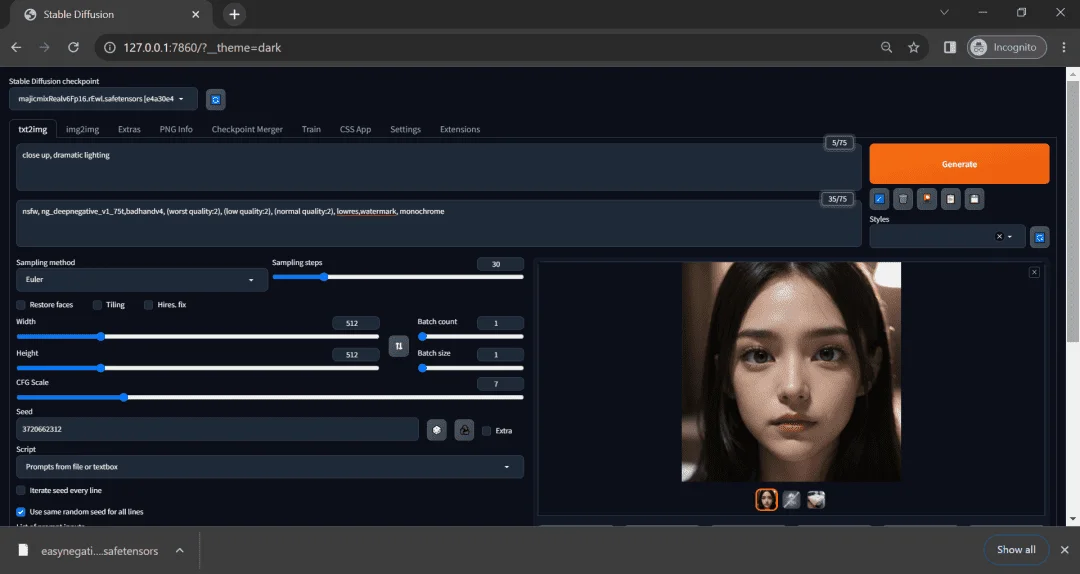This screenshot has height=574, width=1080.
Task: Open the Settings tab
Action: tap(406, 130)
